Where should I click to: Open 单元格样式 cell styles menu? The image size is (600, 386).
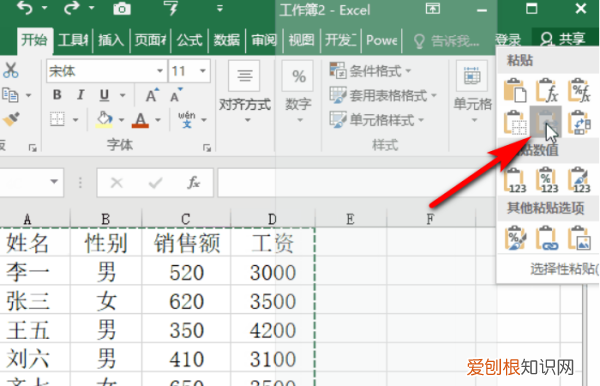tap(377, 120)
